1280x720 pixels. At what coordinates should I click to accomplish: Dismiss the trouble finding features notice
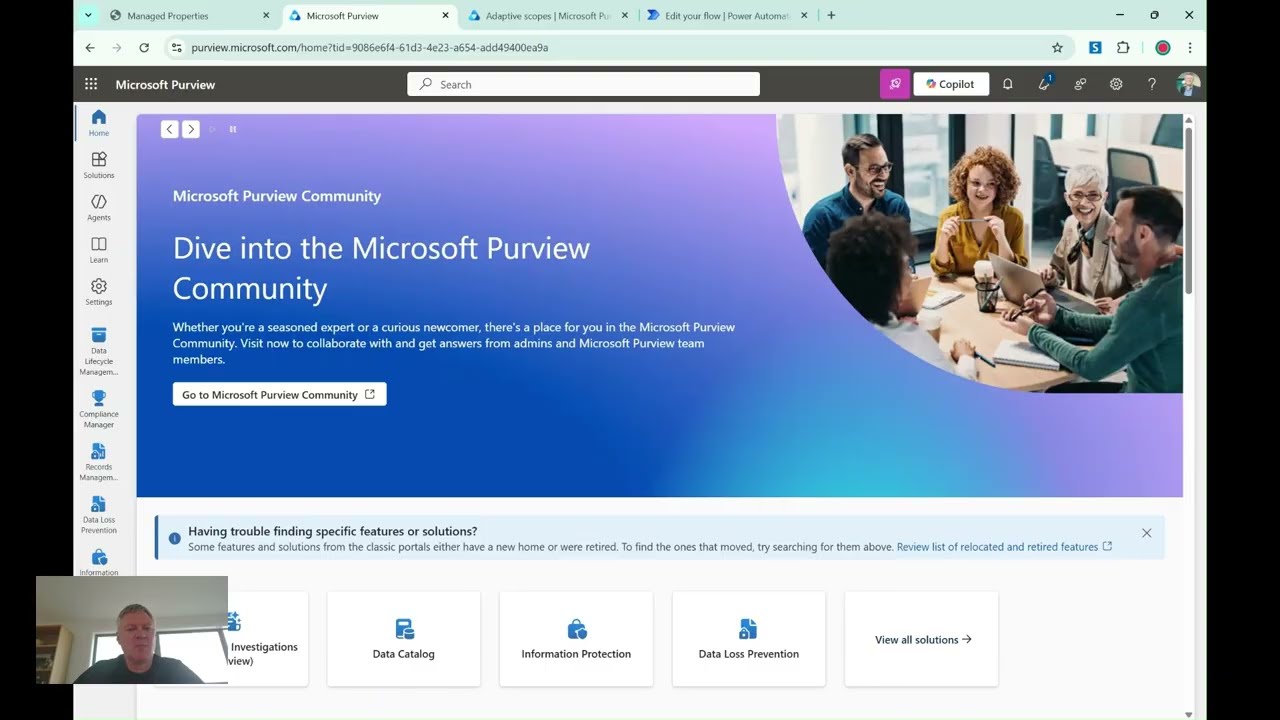[1147, 533]
